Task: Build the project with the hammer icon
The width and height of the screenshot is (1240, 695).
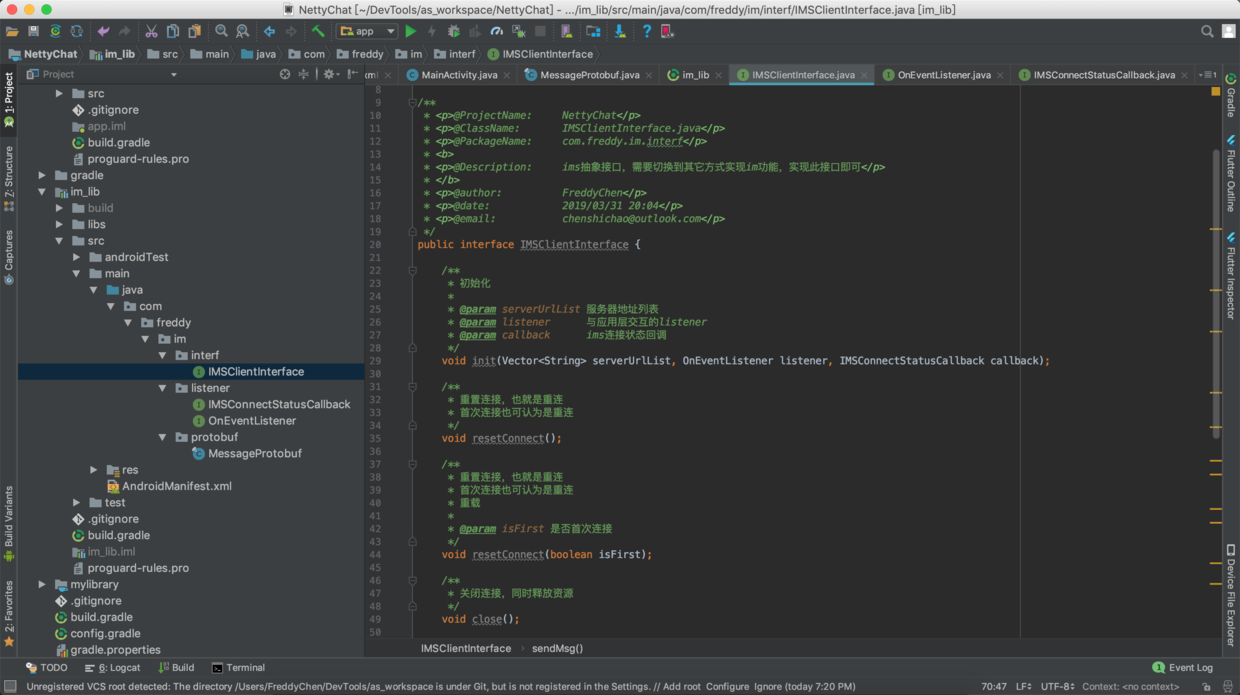Action: coord(318,31)
